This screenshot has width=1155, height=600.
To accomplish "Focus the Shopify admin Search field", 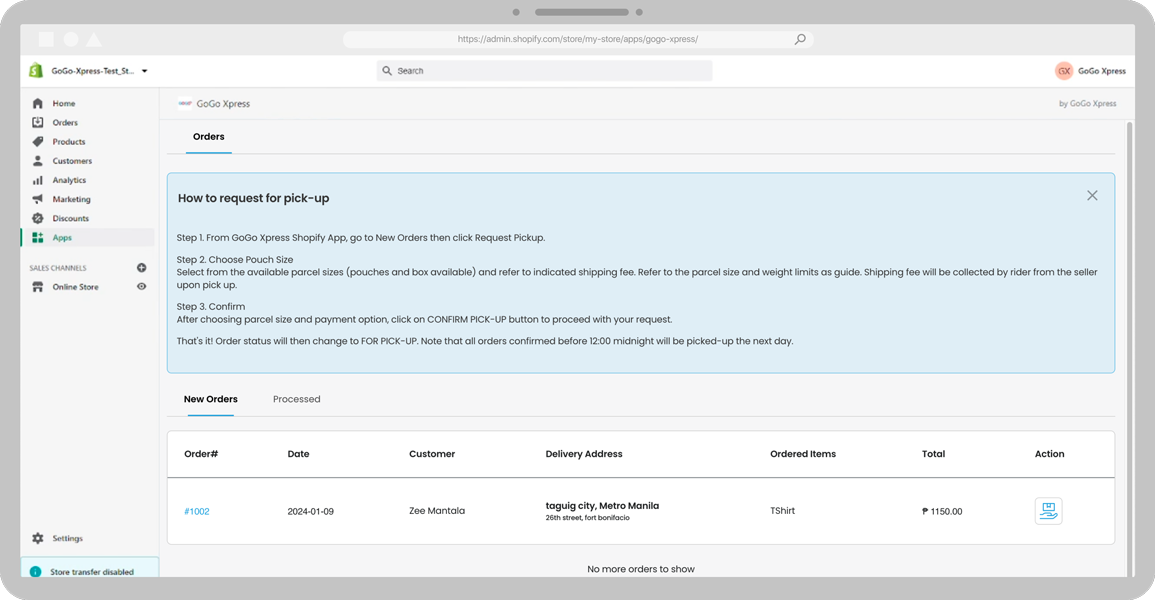I will (544, 71).
